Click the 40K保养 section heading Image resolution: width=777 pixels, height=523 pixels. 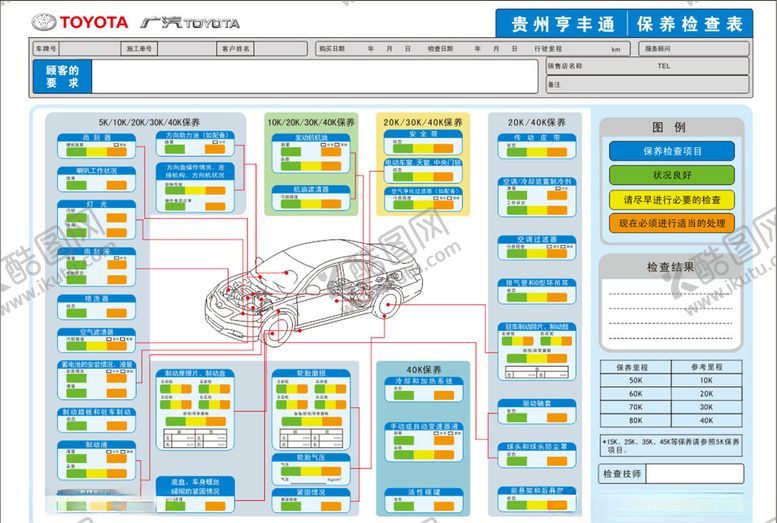tap(424, 370)
